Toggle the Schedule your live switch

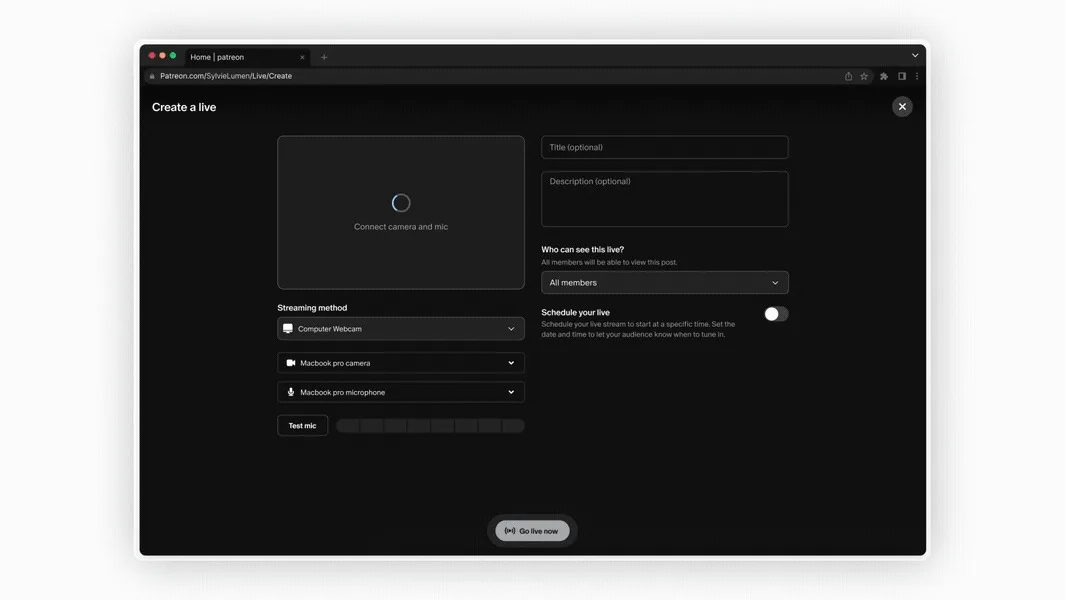point(776,314)
